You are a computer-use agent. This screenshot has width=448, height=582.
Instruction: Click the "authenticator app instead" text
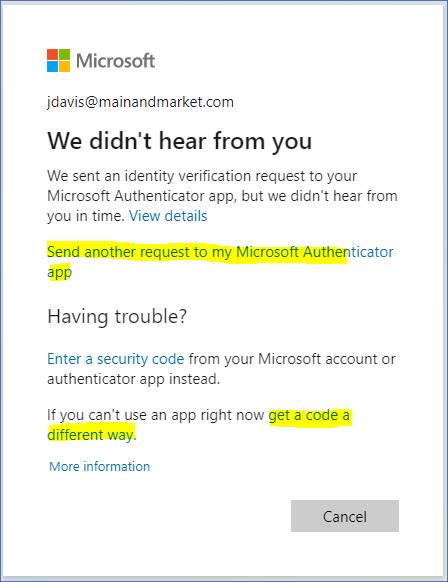point(134,379)
